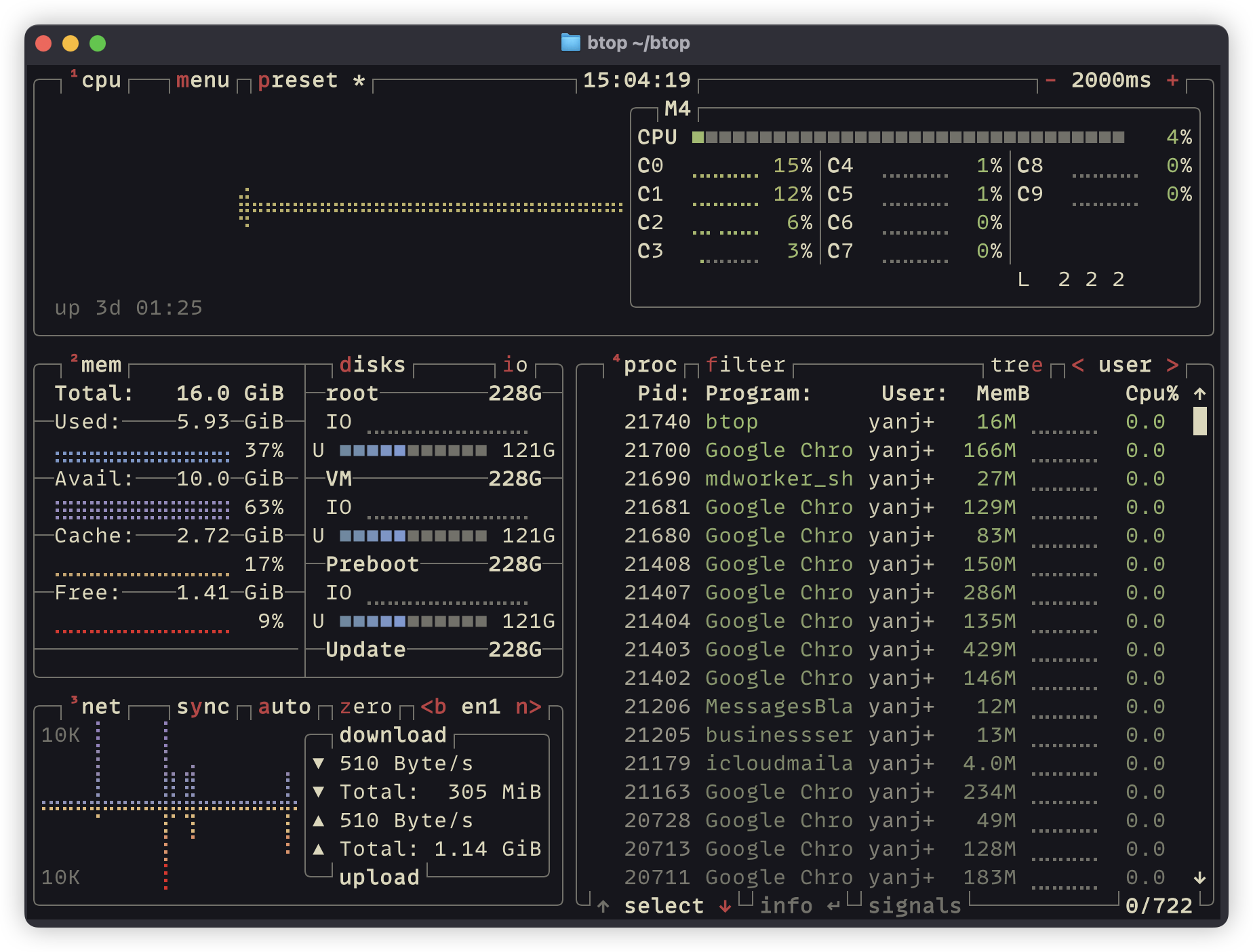Viewport: 1253px width, 952px height.
Task: Click the yellow minimize window button
Action: pyautogui.click(x=71, y=43)
